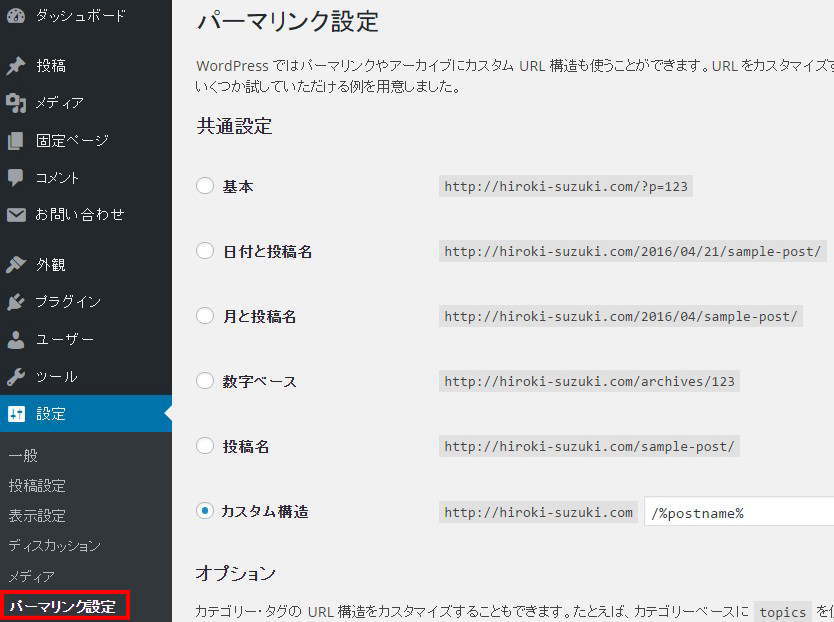
Task: Click the 2016/04/sample-post example URL
Action: pos(621,316)
